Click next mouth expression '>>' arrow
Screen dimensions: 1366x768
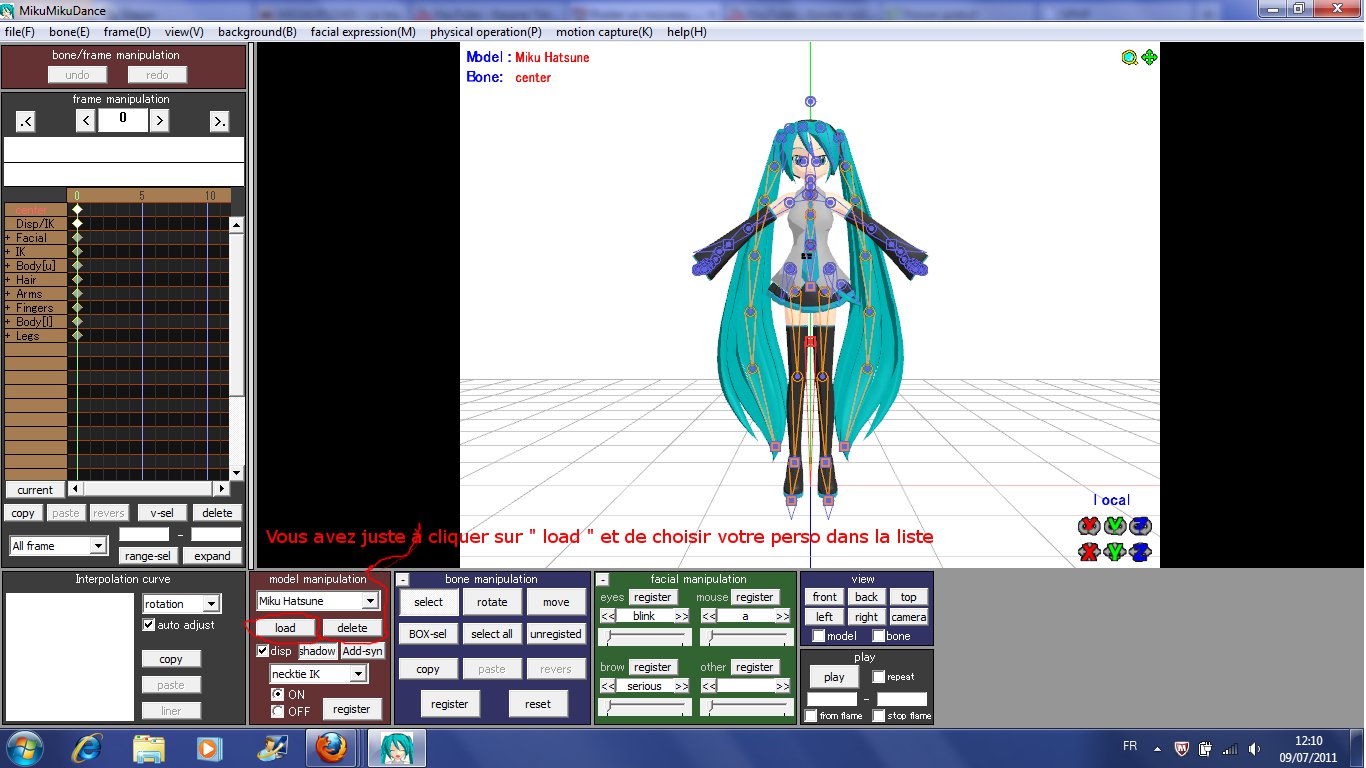coord(782,616)
